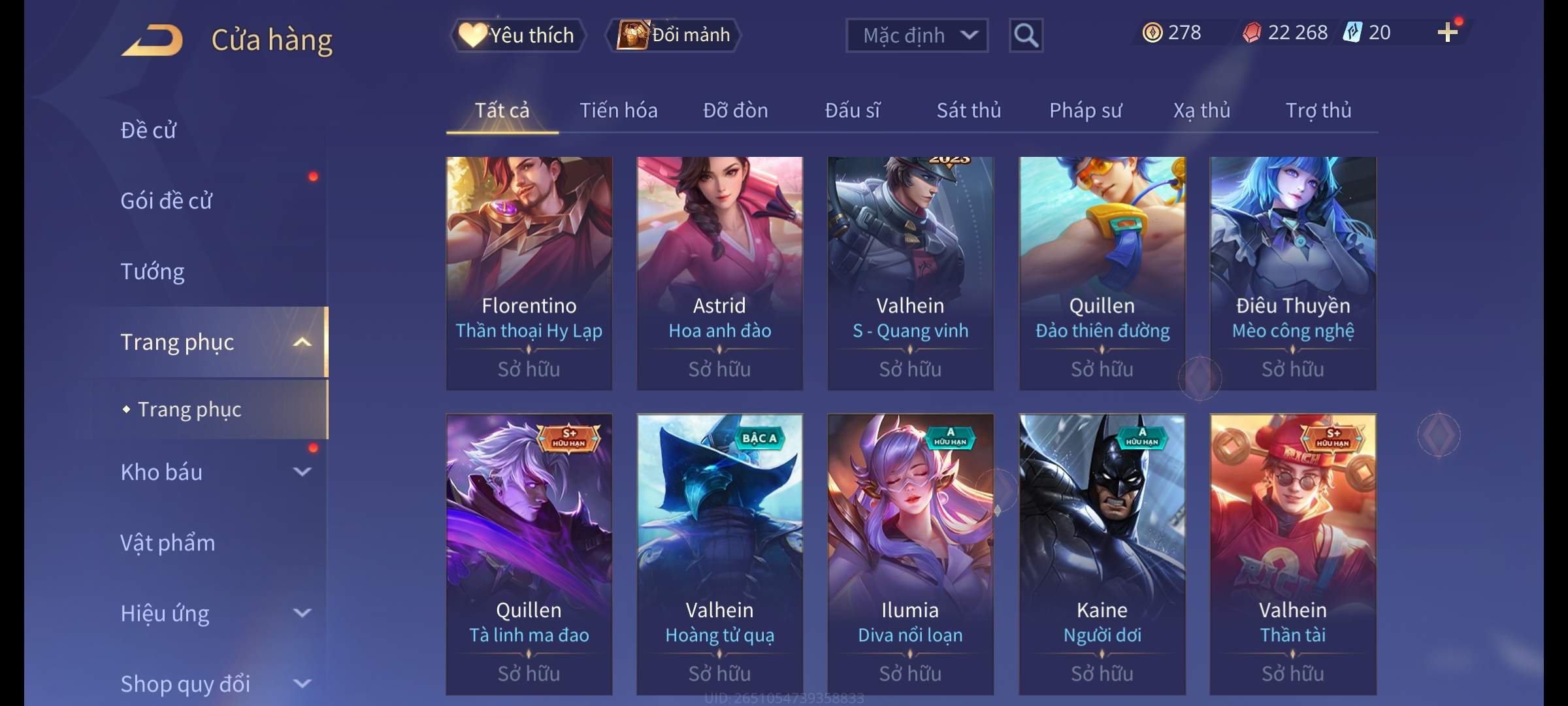This screenshot has width=1568, height=706.
Task: Open the Tướng sidebar menu
Action: tap(152, 271)
